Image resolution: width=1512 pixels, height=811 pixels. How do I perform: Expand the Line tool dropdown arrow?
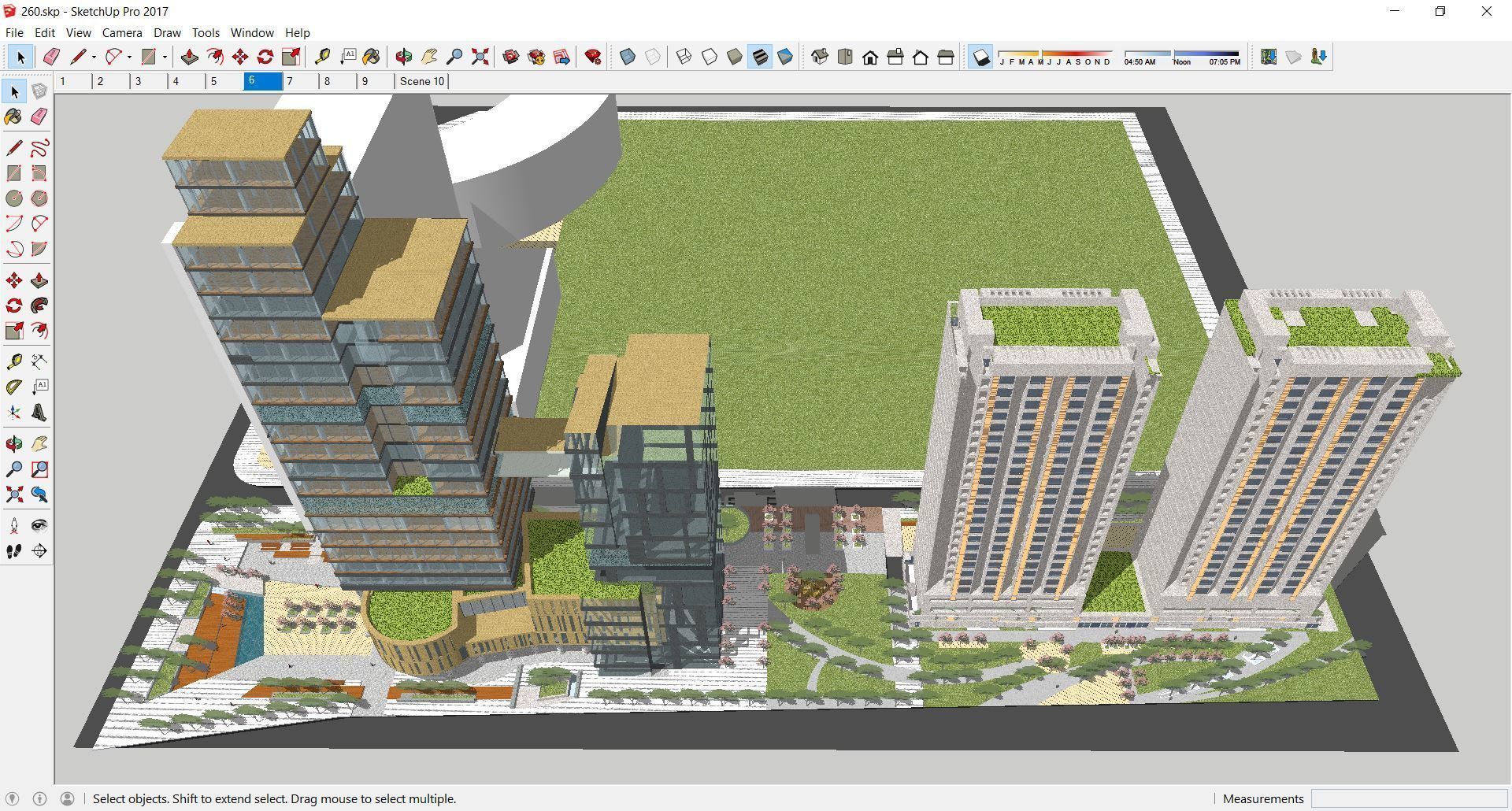tap(94, 57)
